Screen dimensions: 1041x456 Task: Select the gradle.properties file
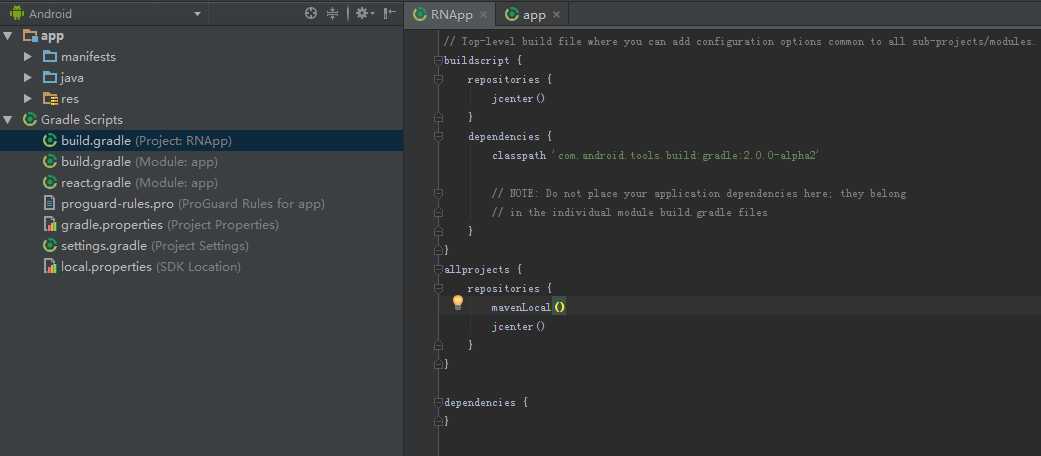[110, 225]
